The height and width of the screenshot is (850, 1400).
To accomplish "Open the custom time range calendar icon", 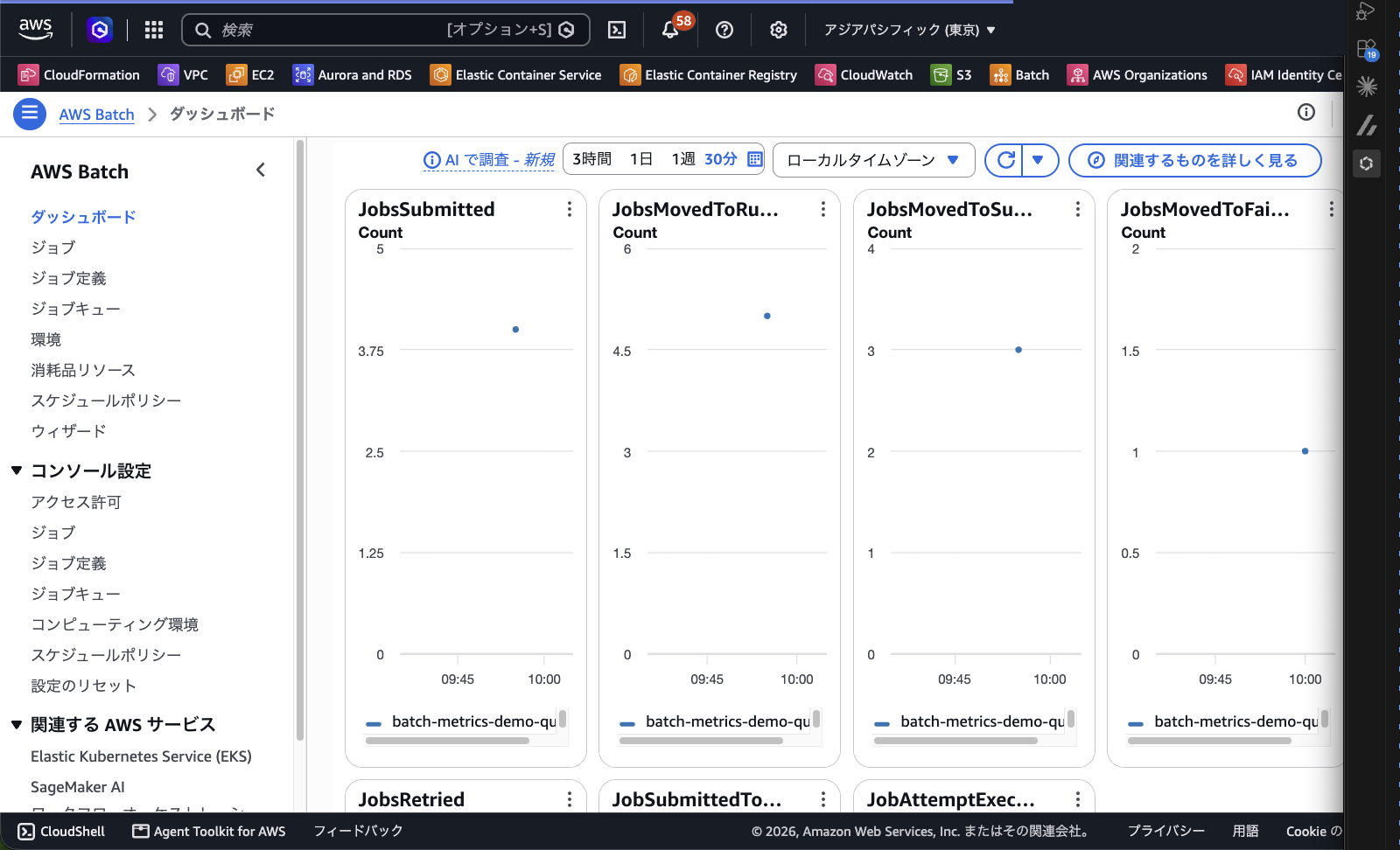I will [x=755, y=159].
